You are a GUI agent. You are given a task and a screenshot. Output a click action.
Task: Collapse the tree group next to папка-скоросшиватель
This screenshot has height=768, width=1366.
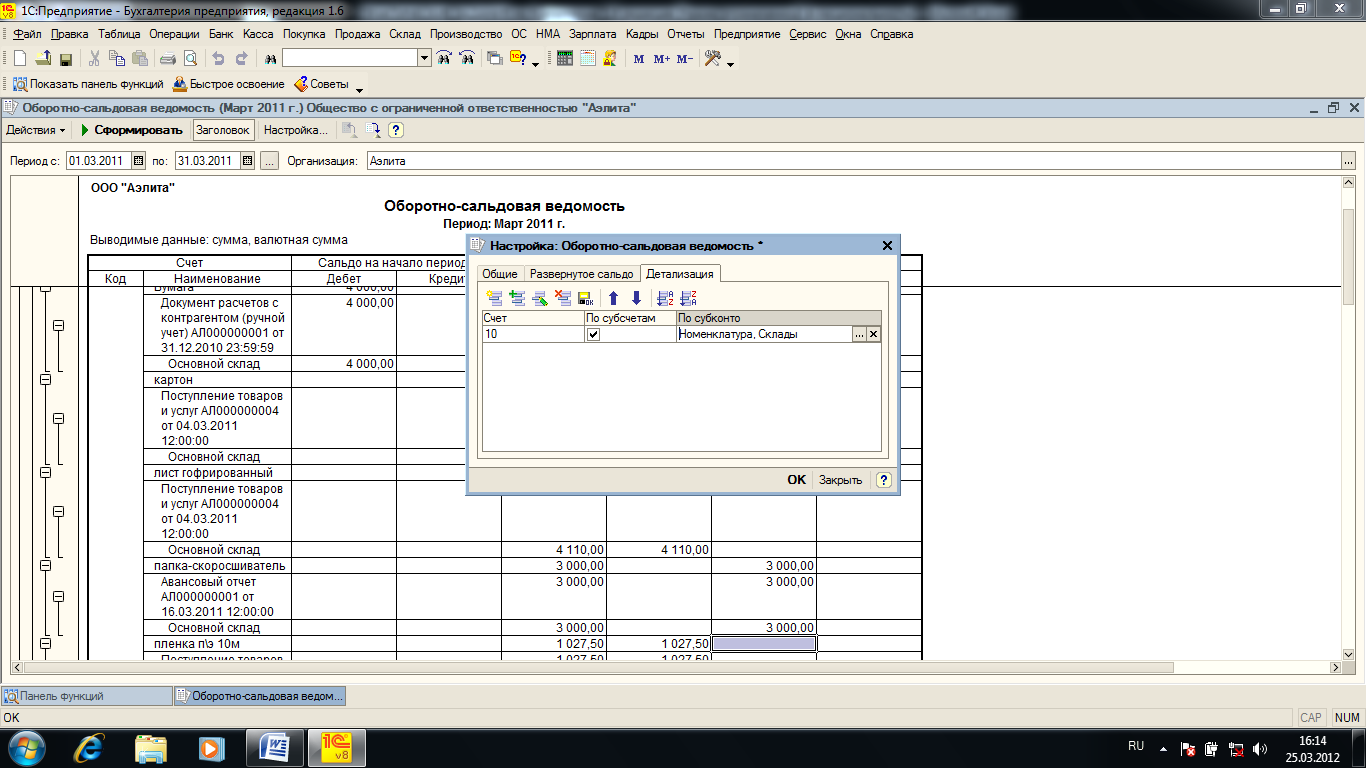point(45,565)
